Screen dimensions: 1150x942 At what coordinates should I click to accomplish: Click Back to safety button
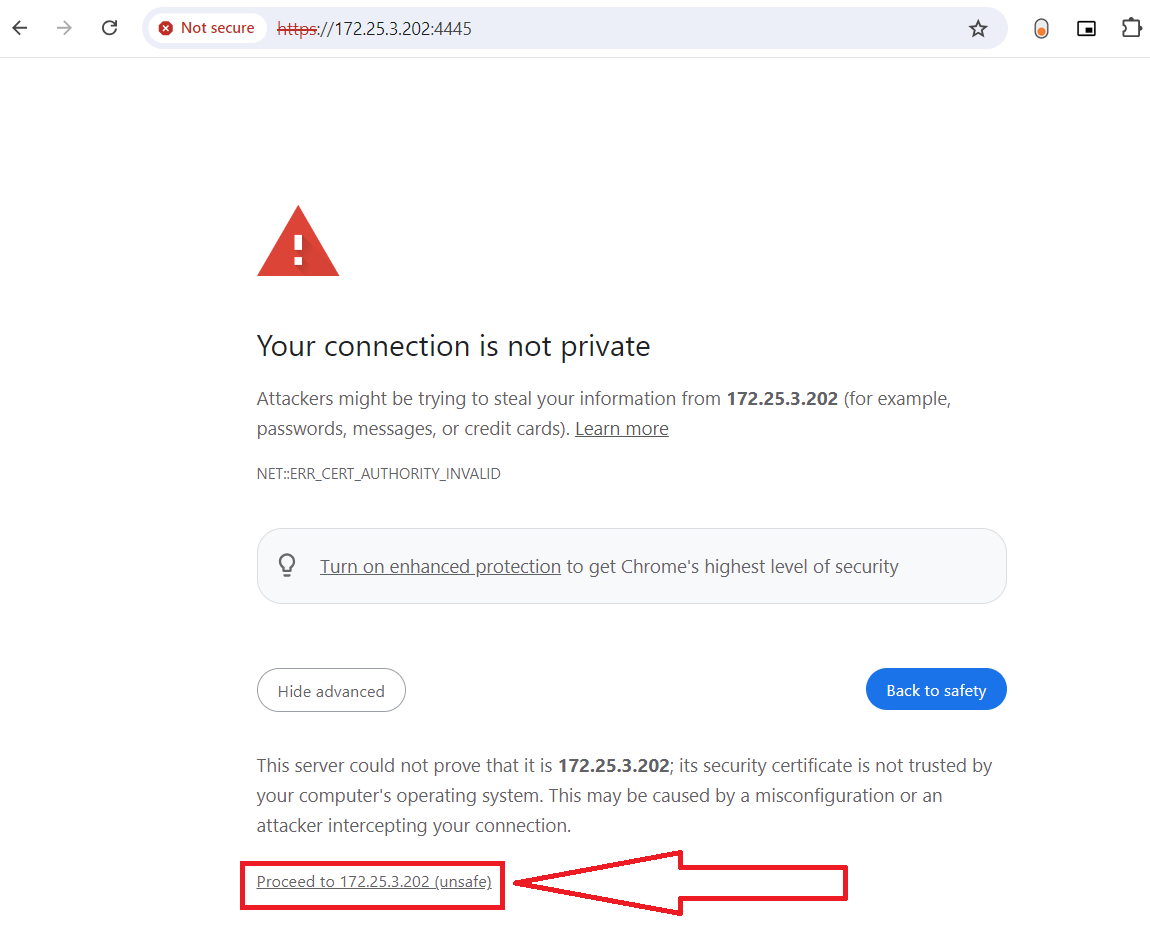coord(936,690)
